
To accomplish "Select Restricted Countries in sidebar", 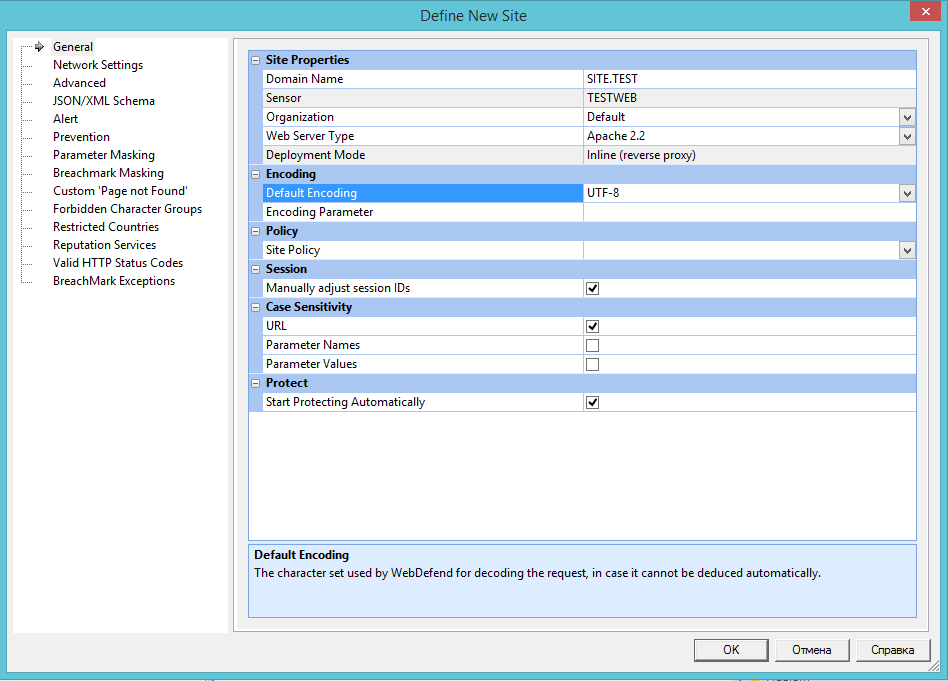I will pos(106,227).
